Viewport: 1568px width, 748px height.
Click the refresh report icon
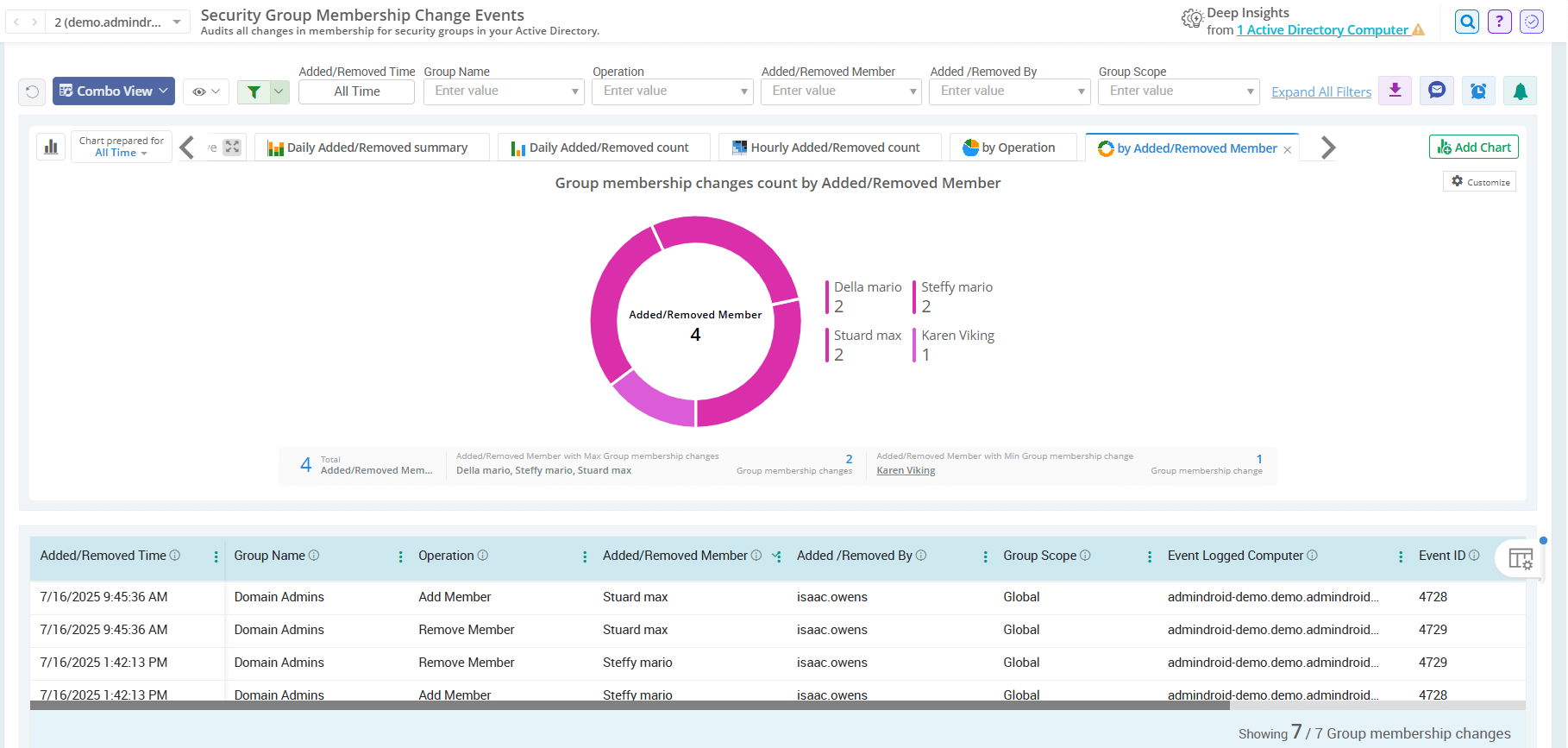32,91
